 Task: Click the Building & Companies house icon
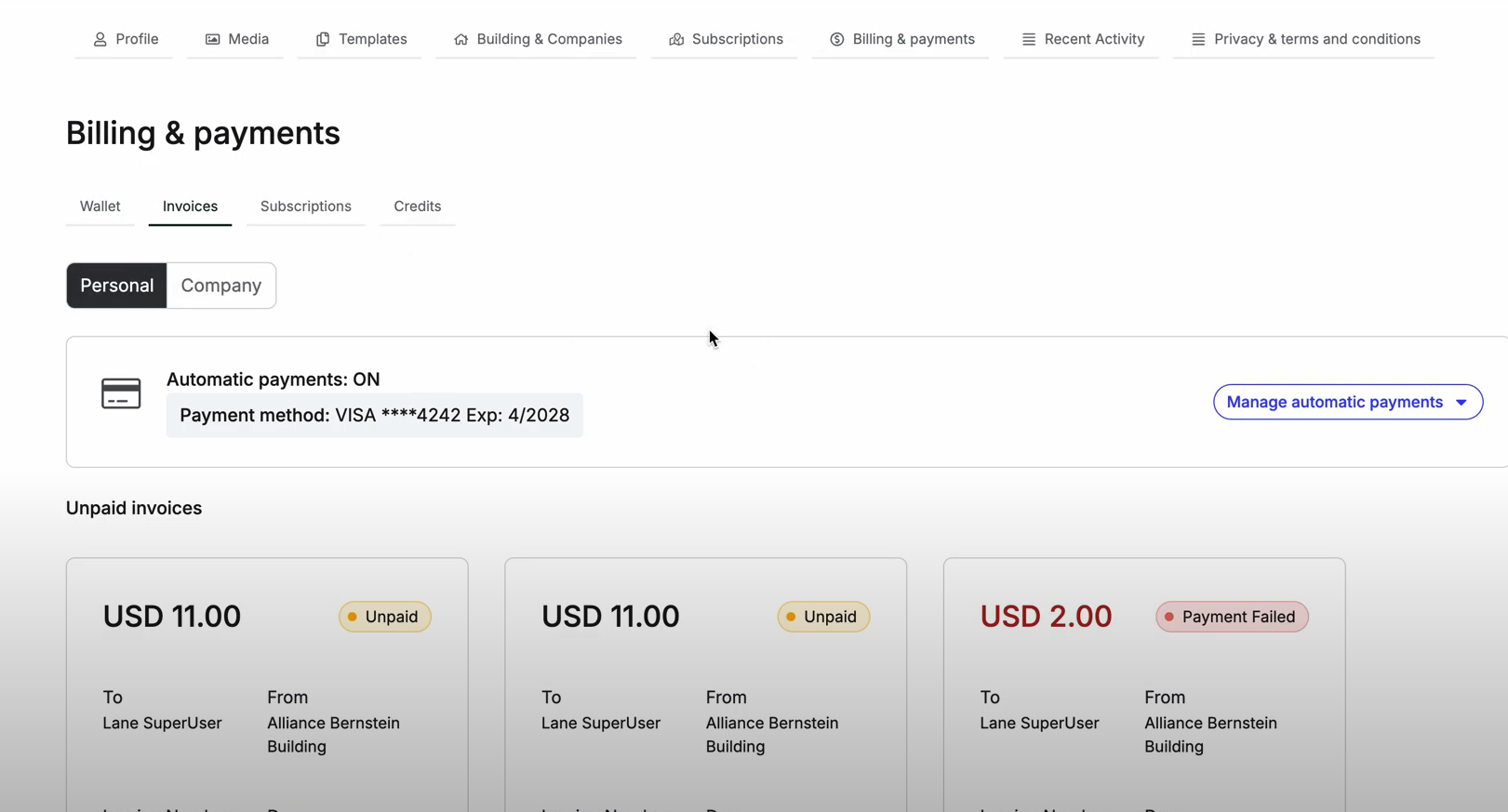(460, 39)
